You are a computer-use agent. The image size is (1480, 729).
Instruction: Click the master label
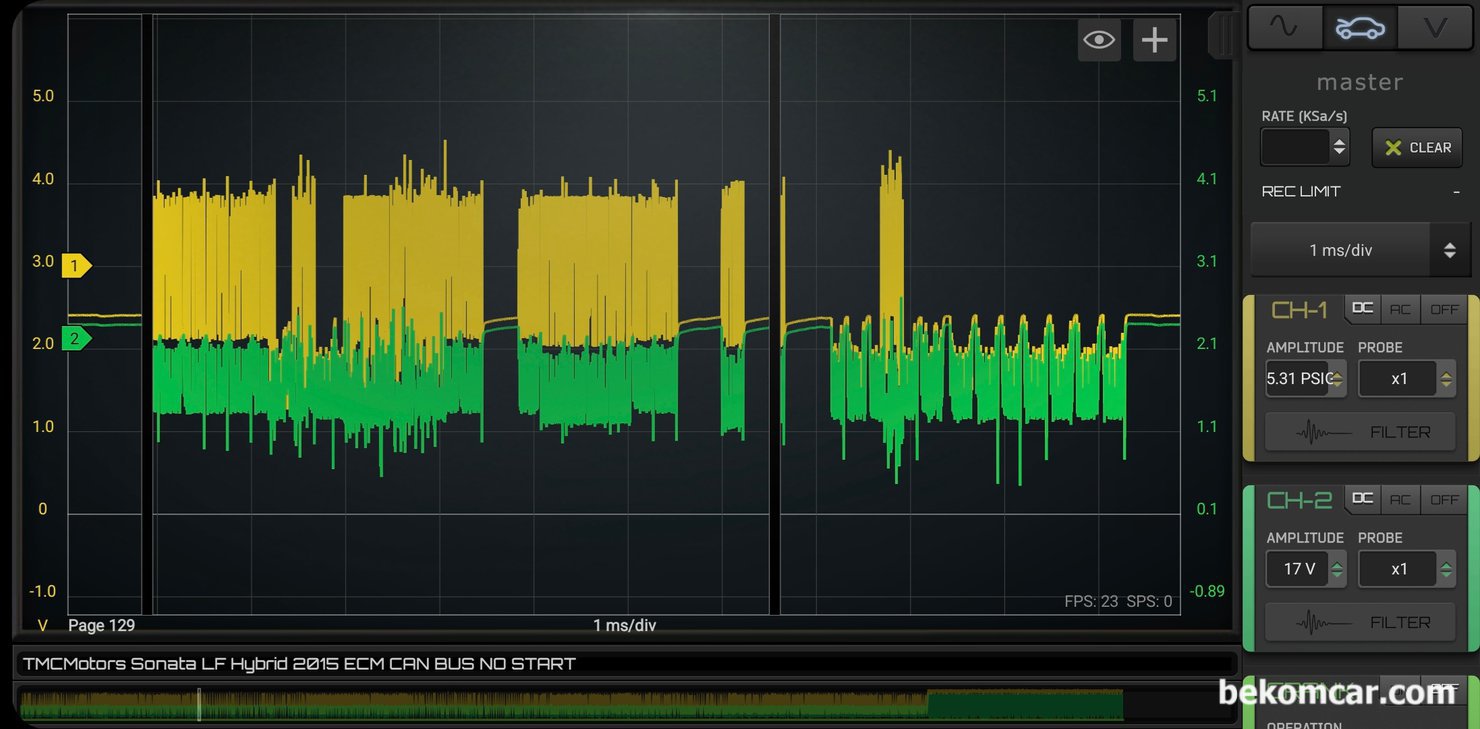click(x=1360, y=82)
